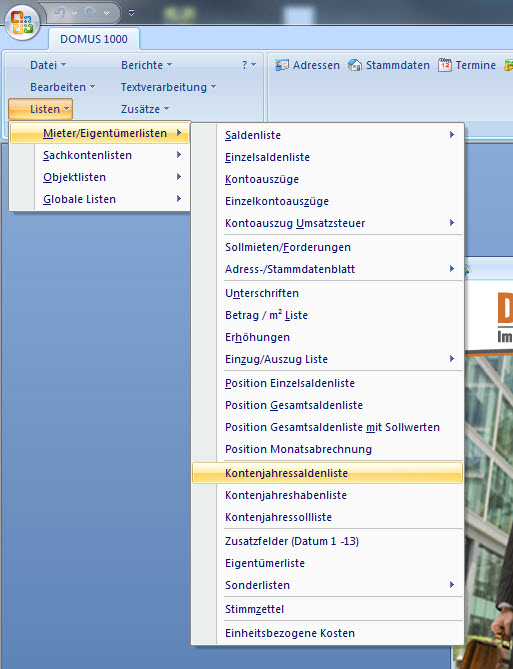Choose Eigentümerliste entry
The width and height of the screenshot is (513, 669).
point(327,563)
